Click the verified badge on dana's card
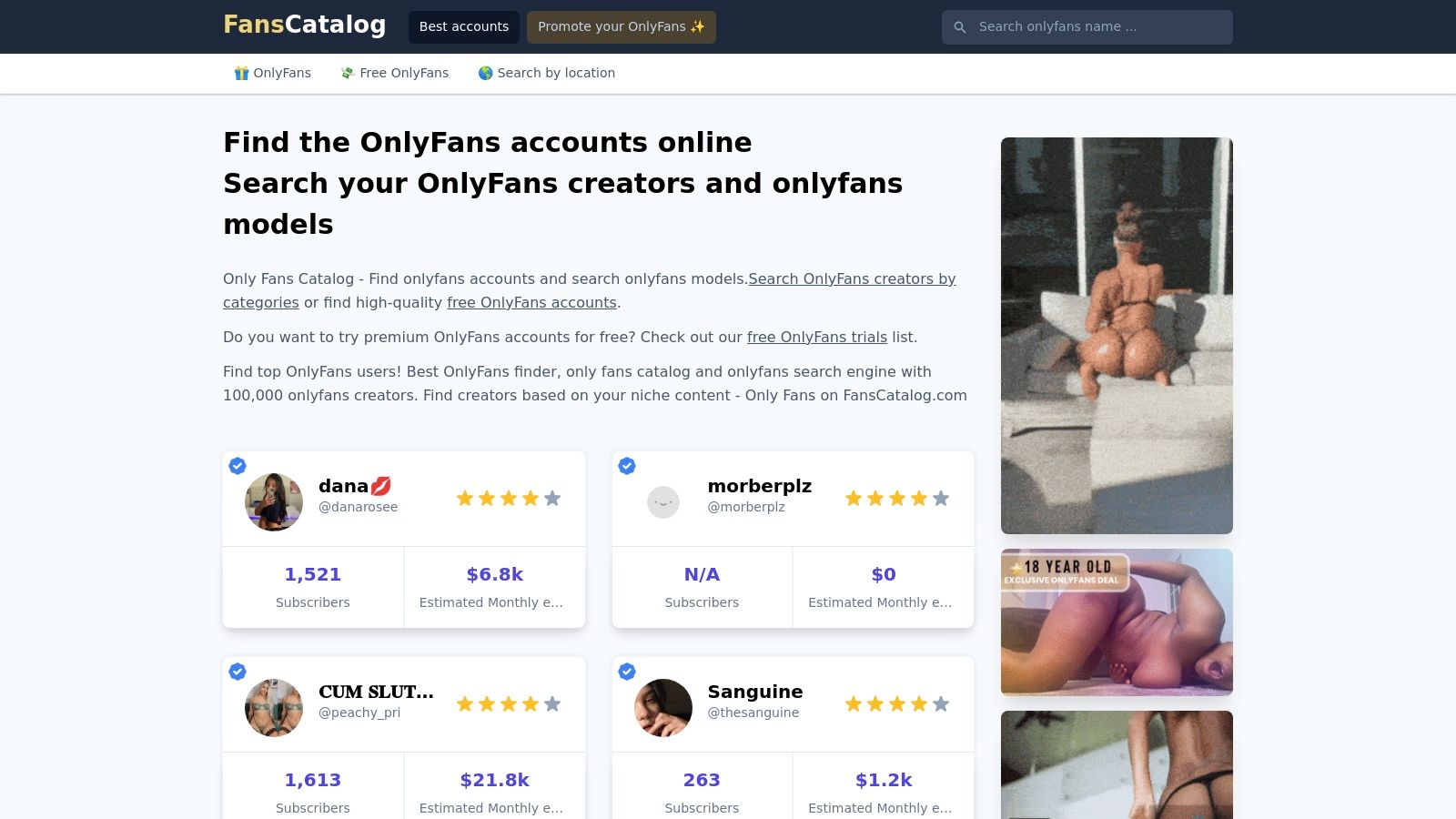 (x=238, y=466)
